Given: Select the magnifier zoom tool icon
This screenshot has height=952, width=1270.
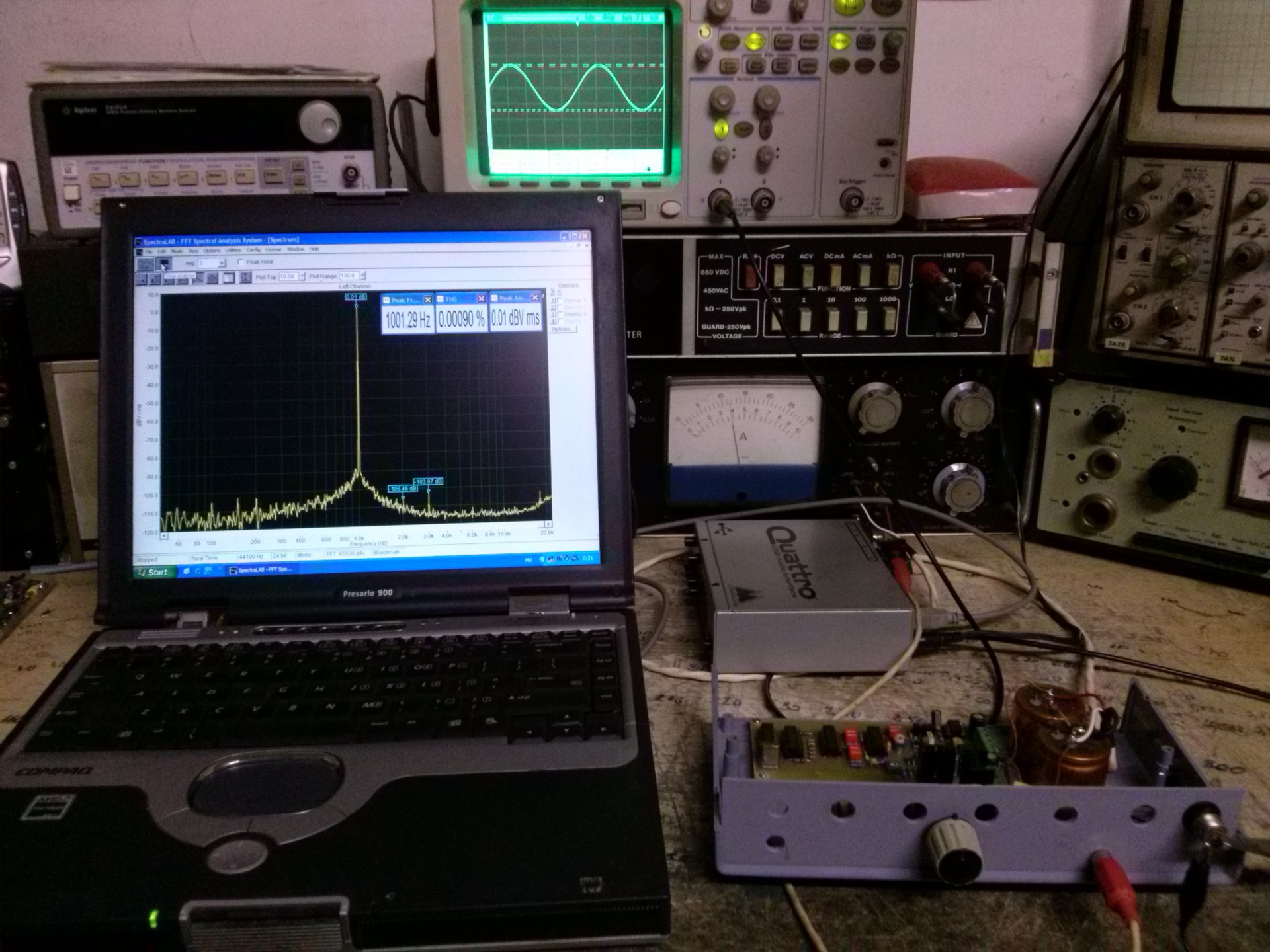Looking at the screenshot, I should (142, 279).
